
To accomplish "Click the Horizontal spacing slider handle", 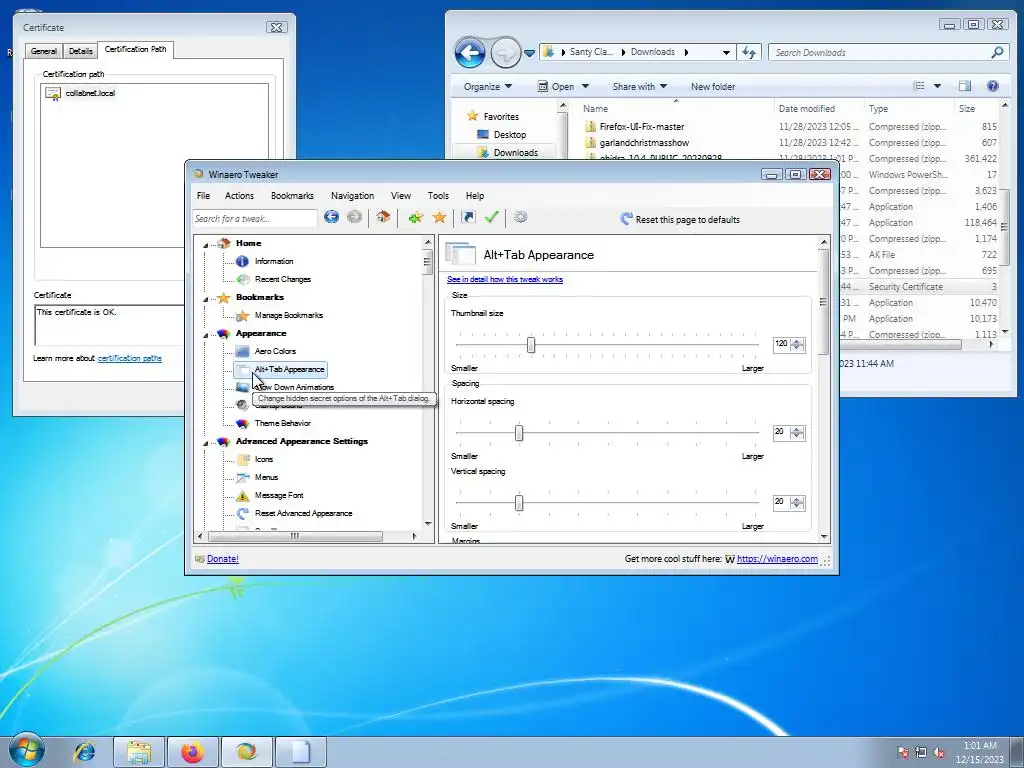I will 519,433.
